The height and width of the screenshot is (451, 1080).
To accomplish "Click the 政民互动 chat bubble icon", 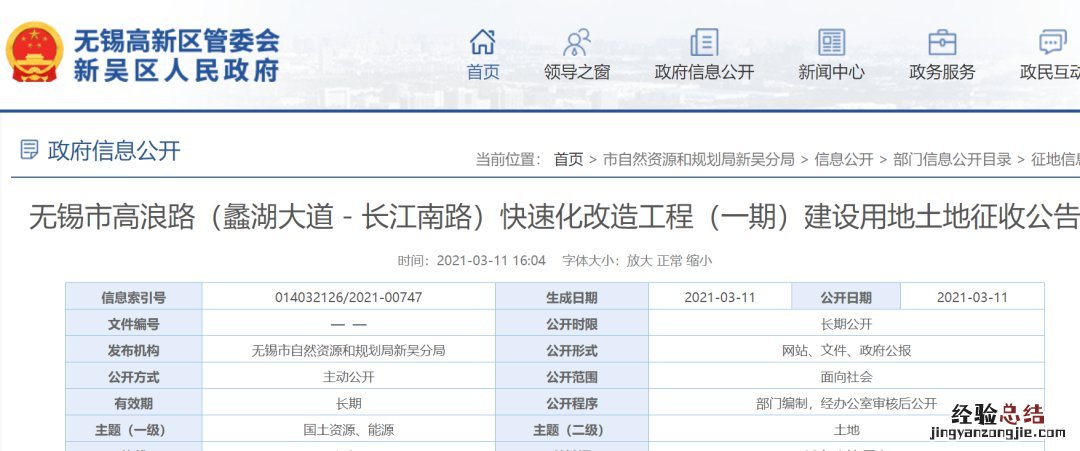I will coord(1052,42).
